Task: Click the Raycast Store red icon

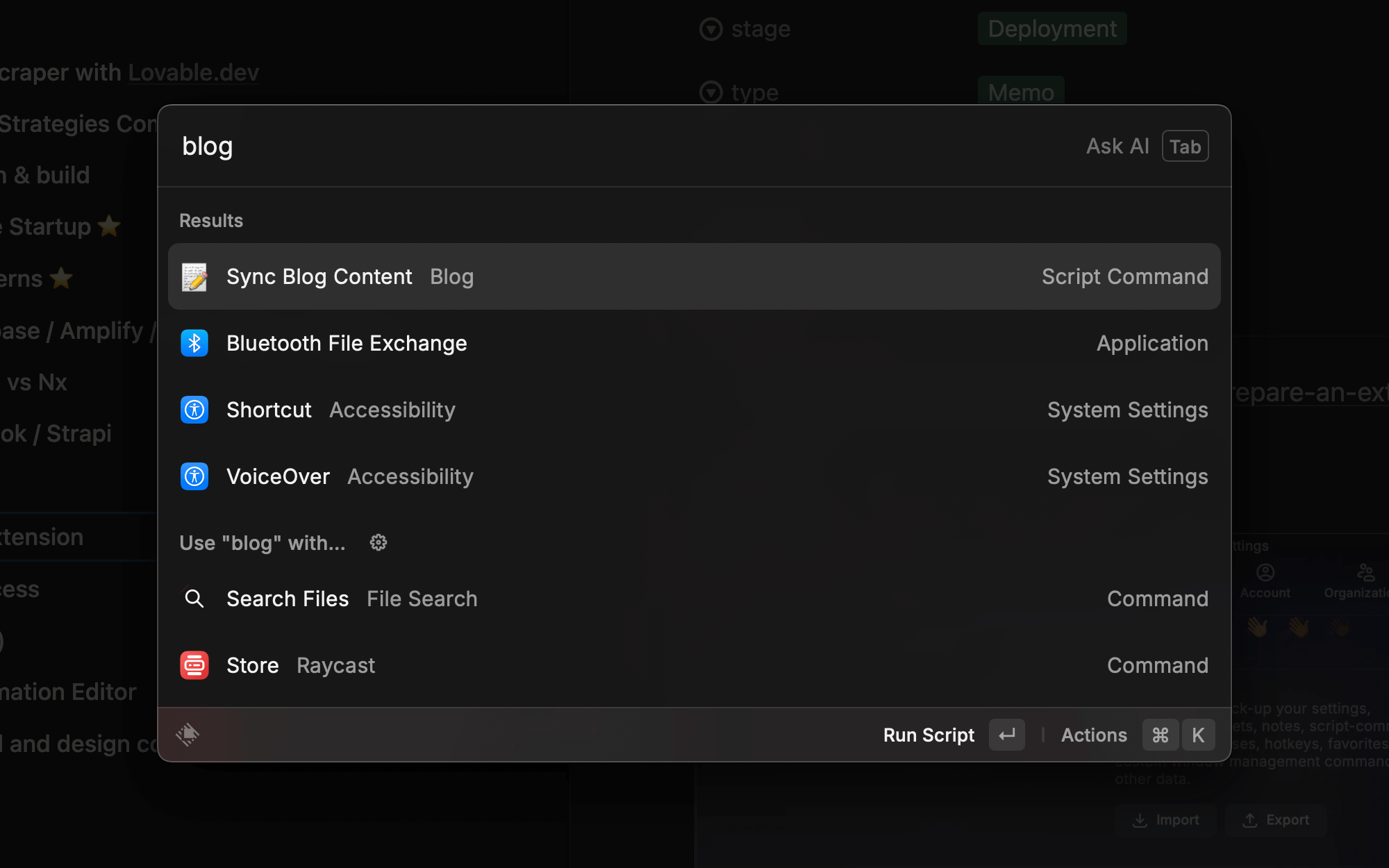Action: (x=194, y=665)
